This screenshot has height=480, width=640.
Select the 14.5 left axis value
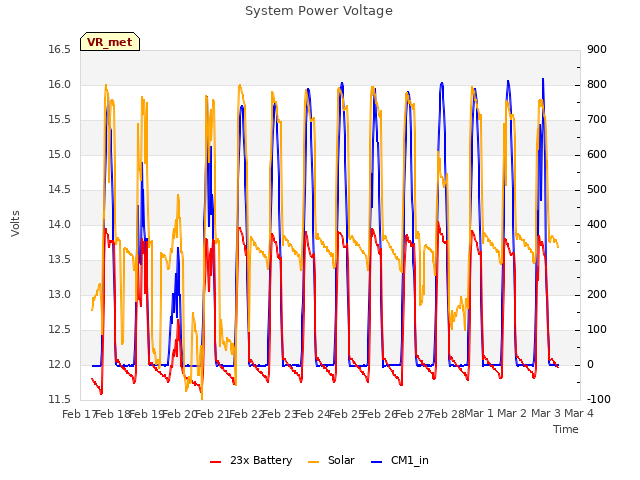[x=60, y=190]
